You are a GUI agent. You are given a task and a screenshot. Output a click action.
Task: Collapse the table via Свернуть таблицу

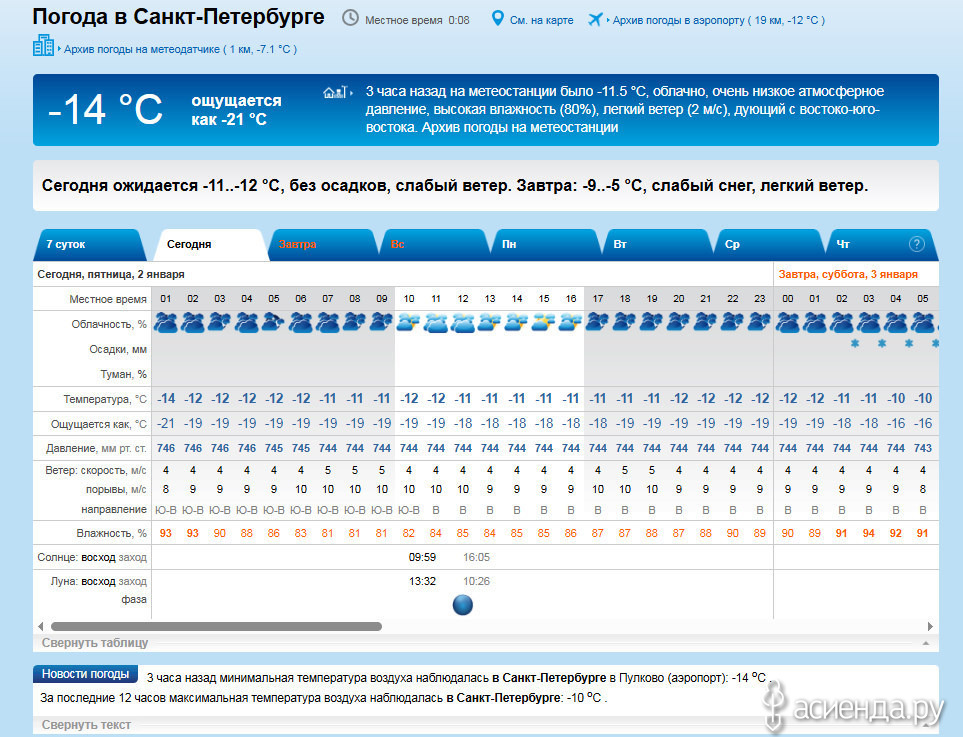tap(95, 643)
